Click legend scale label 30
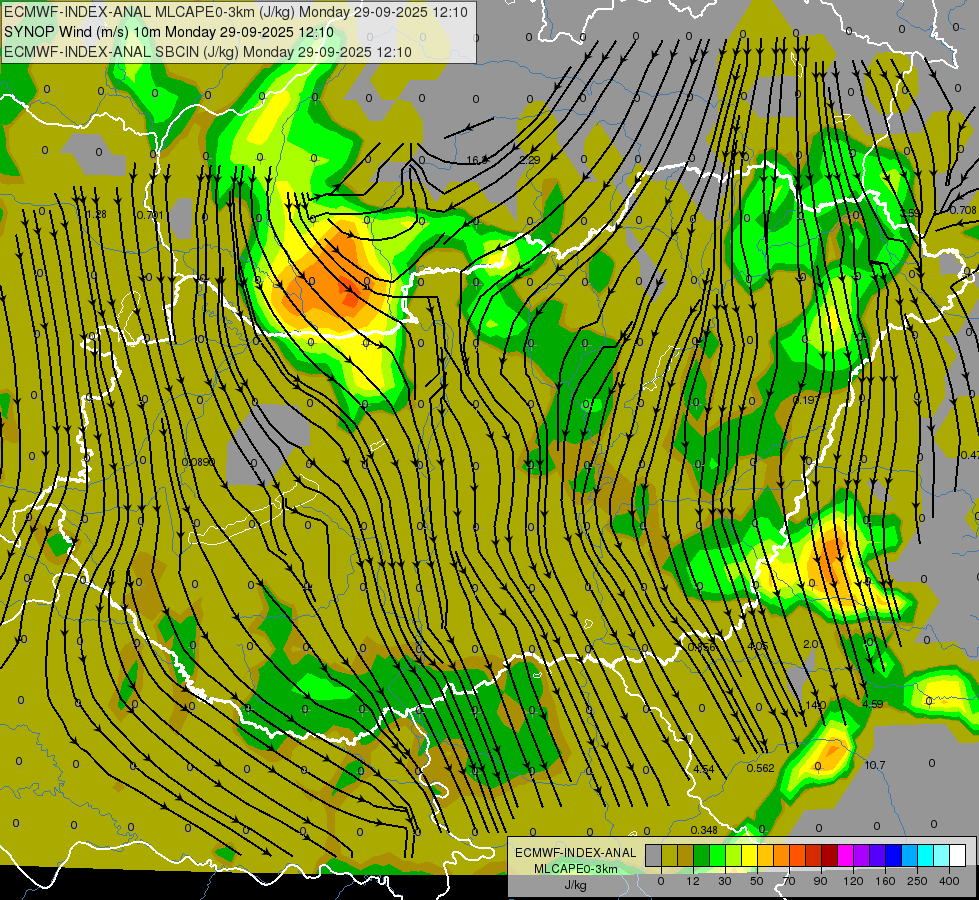Image resolution: width=979 pixels, height=900 pixels. coord(725,881)
